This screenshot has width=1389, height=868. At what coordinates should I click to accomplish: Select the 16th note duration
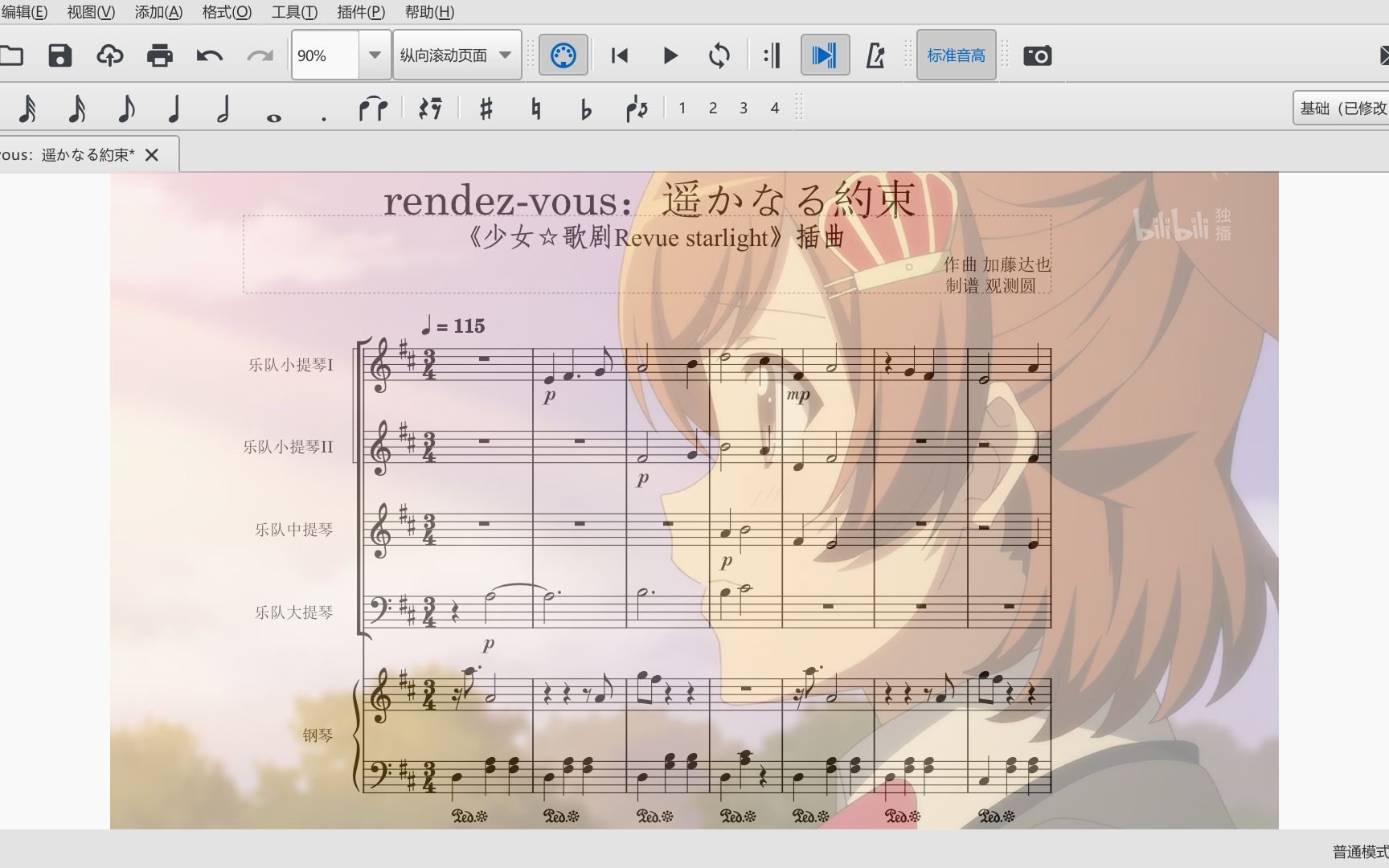pyautogui.click(x=77, y=108)
